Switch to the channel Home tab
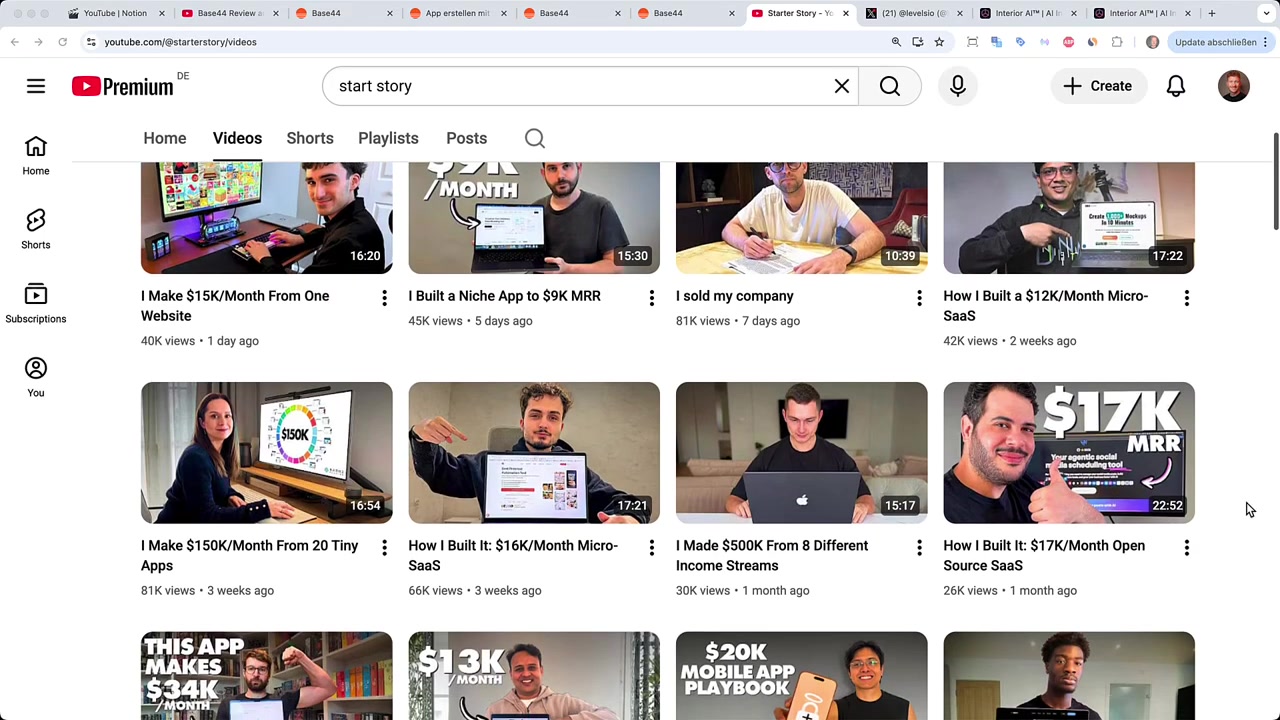This screenshot has height=720, width=1280. pyautogui.click(x=165, y=138)
